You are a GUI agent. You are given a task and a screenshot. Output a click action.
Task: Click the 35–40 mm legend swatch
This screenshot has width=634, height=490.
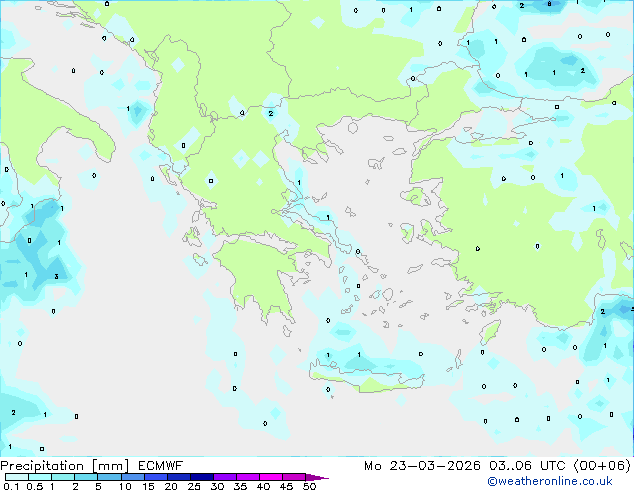click(x=247, y=477)
